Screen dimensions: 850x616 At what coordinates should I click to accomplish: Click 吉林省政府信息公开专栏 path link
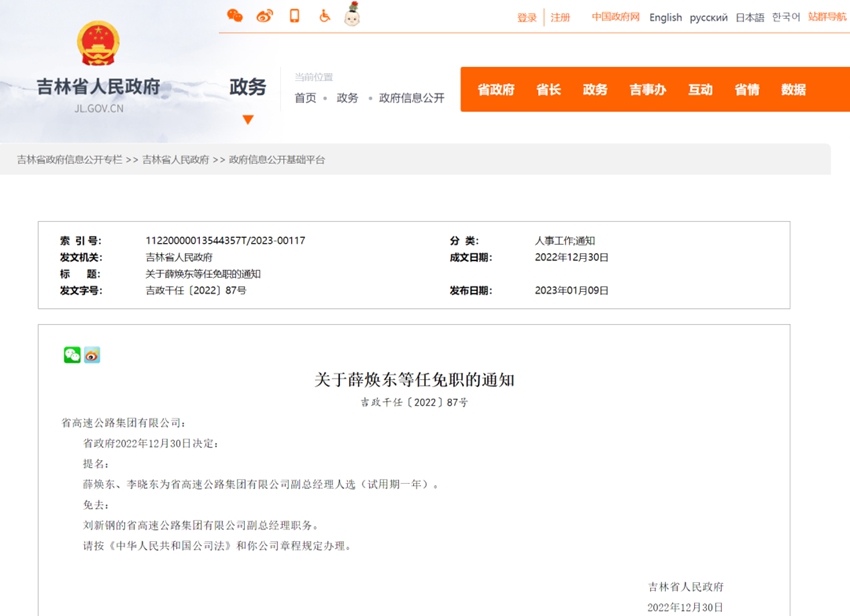pyautogui.click(x=69, y=160)
